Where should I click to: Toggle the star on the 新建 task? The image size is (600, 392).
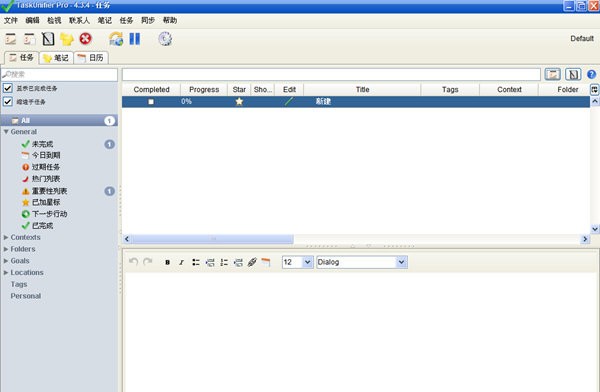pos(239,101)
